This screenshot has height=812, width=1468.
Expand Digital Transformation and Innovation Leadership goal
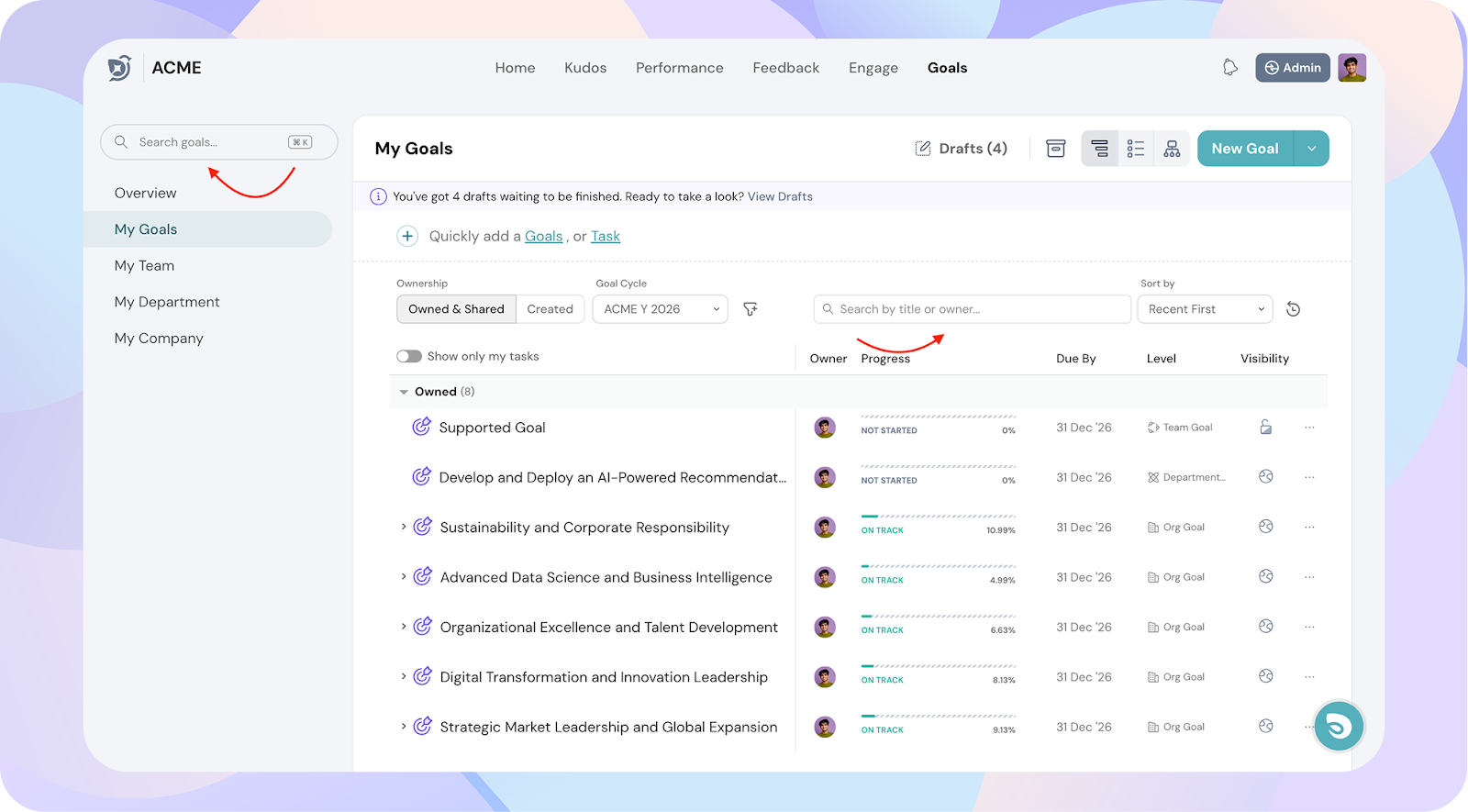point(404,676)
